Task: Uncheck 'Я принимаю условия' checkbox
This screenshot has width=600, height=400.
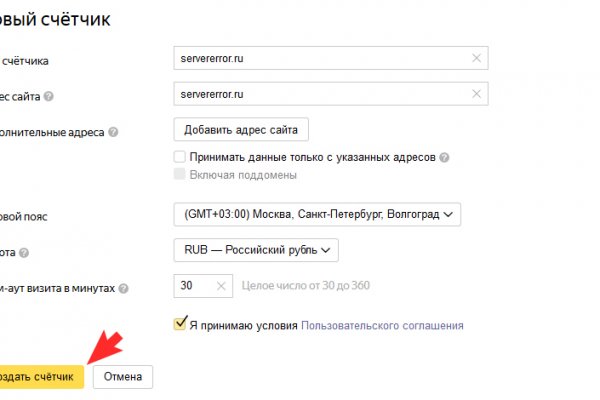Action: 180,324
